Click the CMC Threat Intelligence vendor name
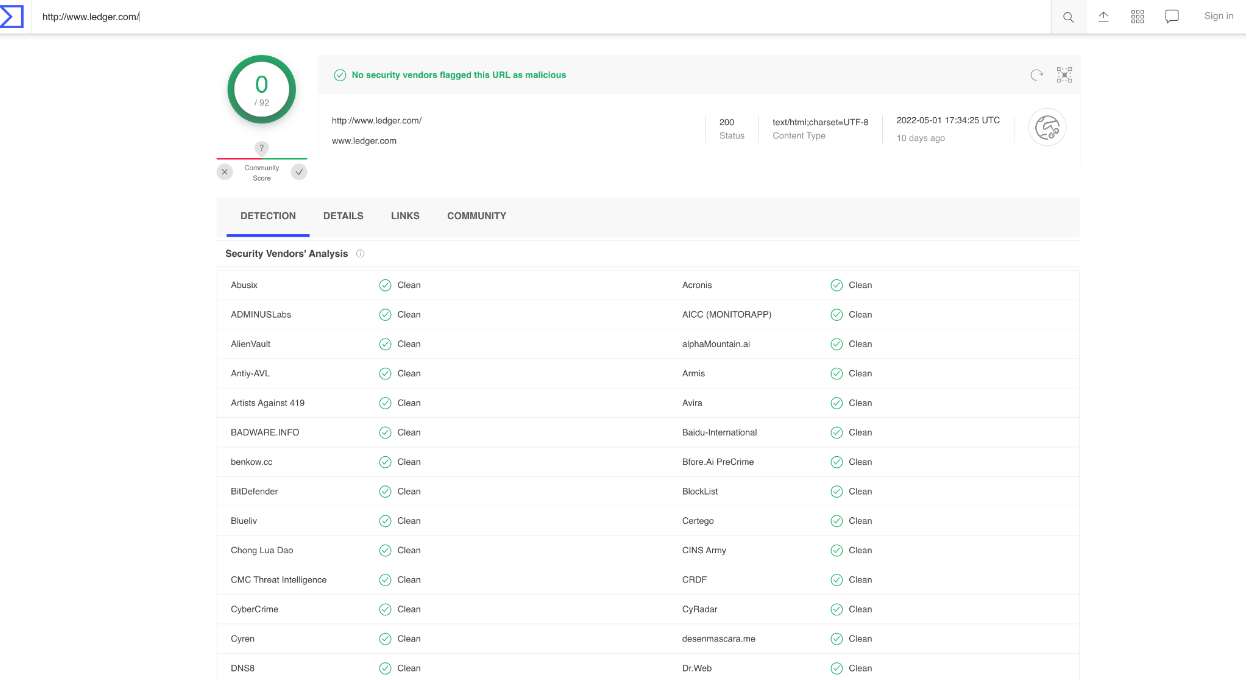 click(x=279, y=580)
